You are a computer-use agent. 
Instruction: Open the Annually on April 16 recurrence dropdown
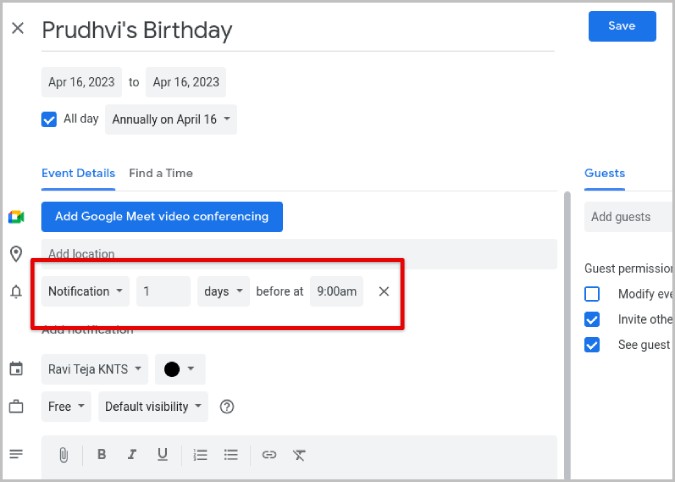point(171,119)
